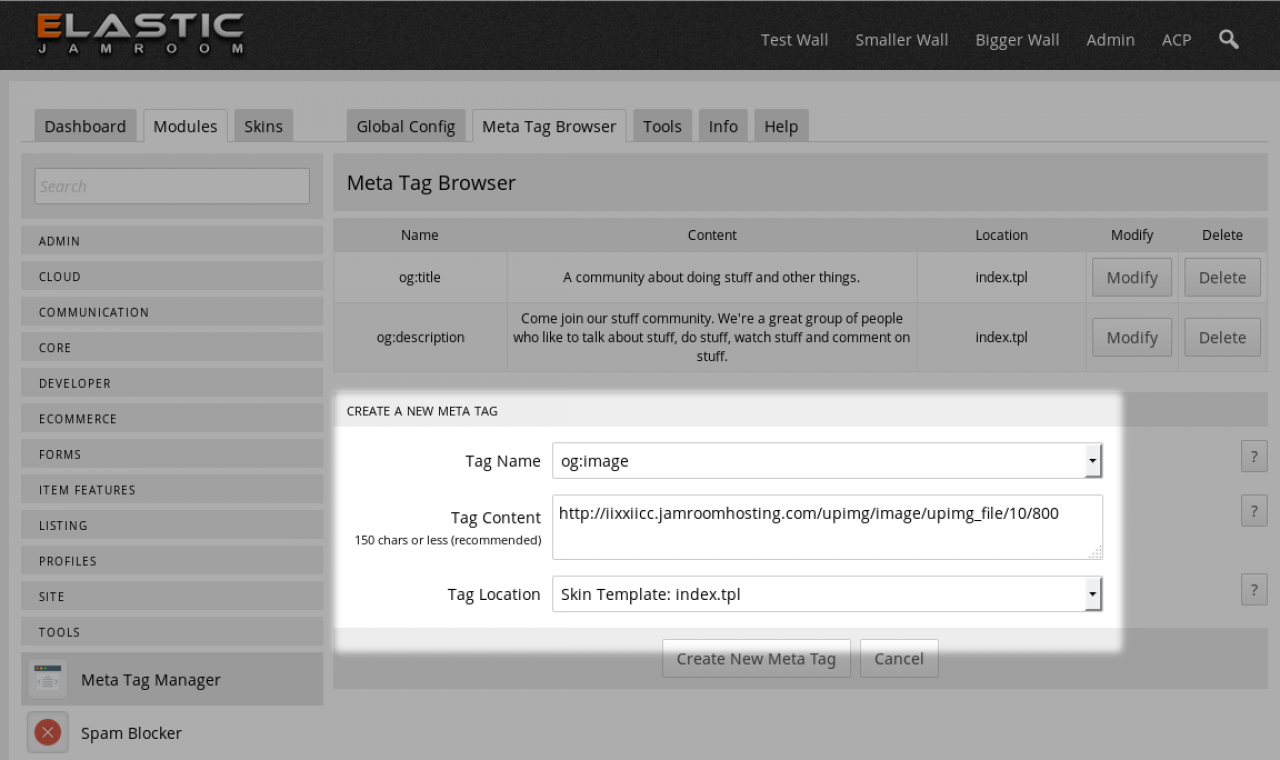Delete the og:description meta tag
The image size is (1280, 760).
coord(1221,338)
